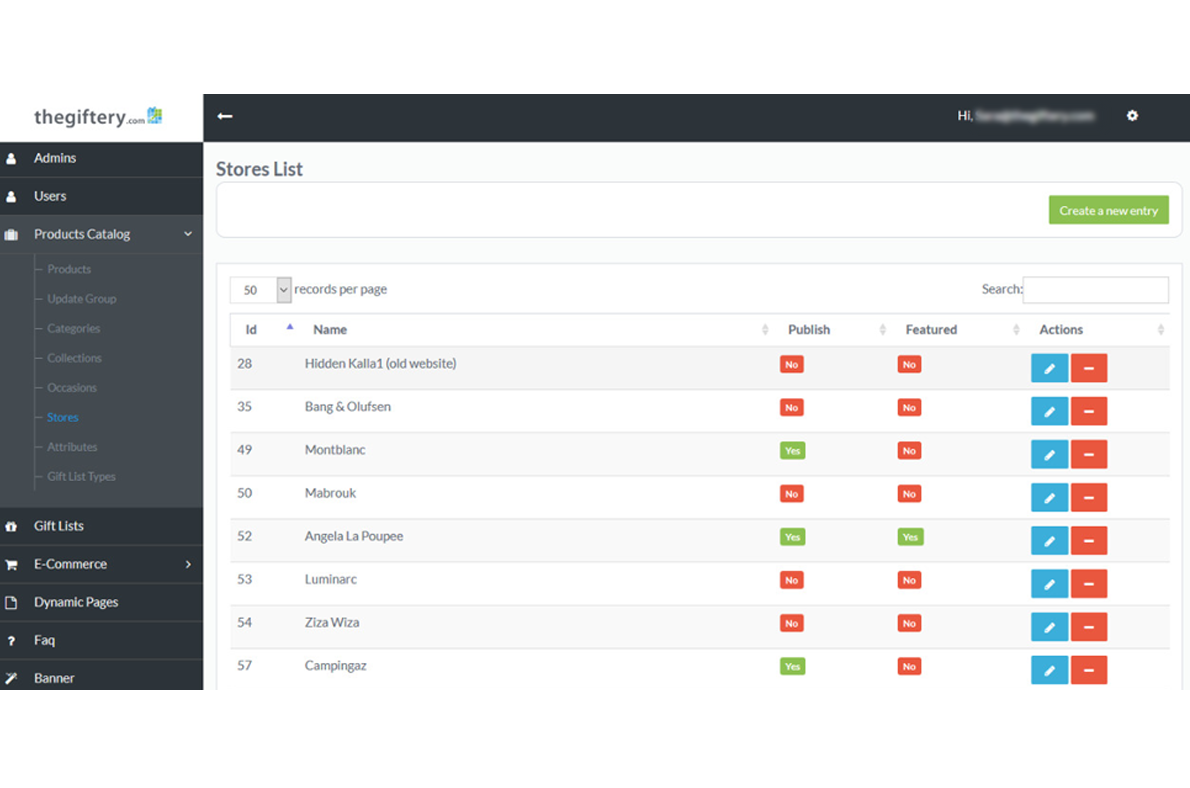Click the Faq question mark icon
This screenshot has width=1190, height=788.
pyautogui.click(x=11, y=641)
